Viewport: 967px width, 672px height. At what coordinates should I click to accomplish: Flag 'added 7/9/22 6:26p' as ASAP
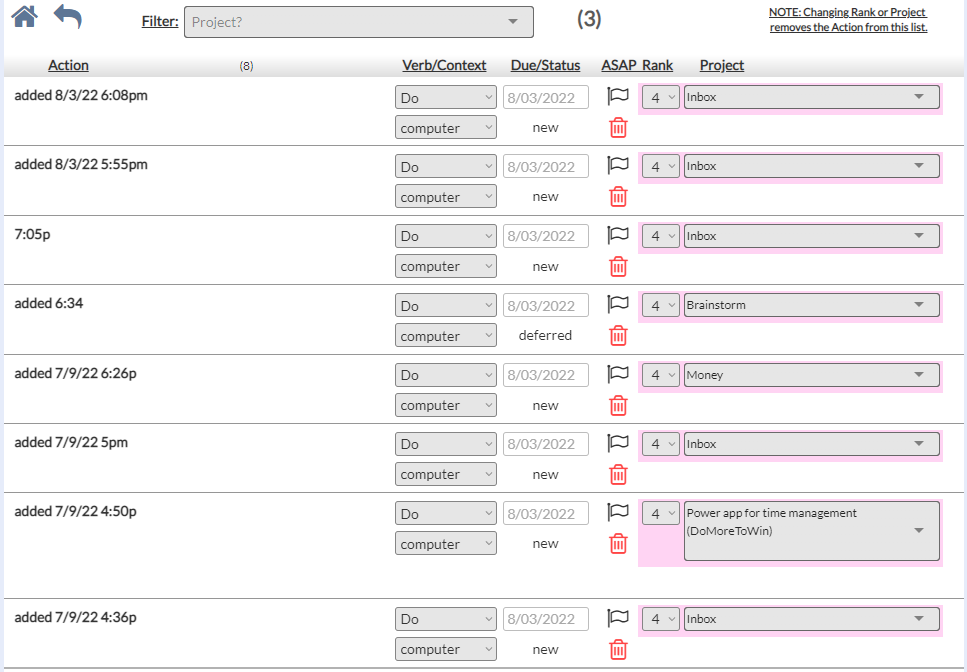click(x=618, y=374)
